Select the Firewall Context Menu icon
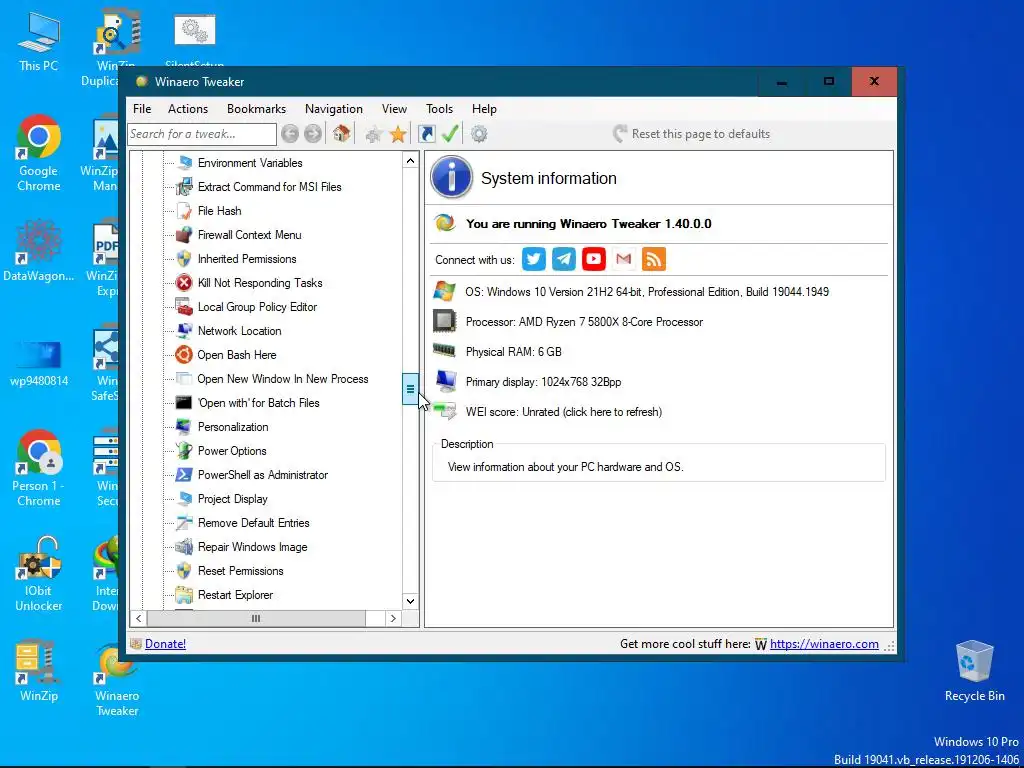 coord(184,234)
